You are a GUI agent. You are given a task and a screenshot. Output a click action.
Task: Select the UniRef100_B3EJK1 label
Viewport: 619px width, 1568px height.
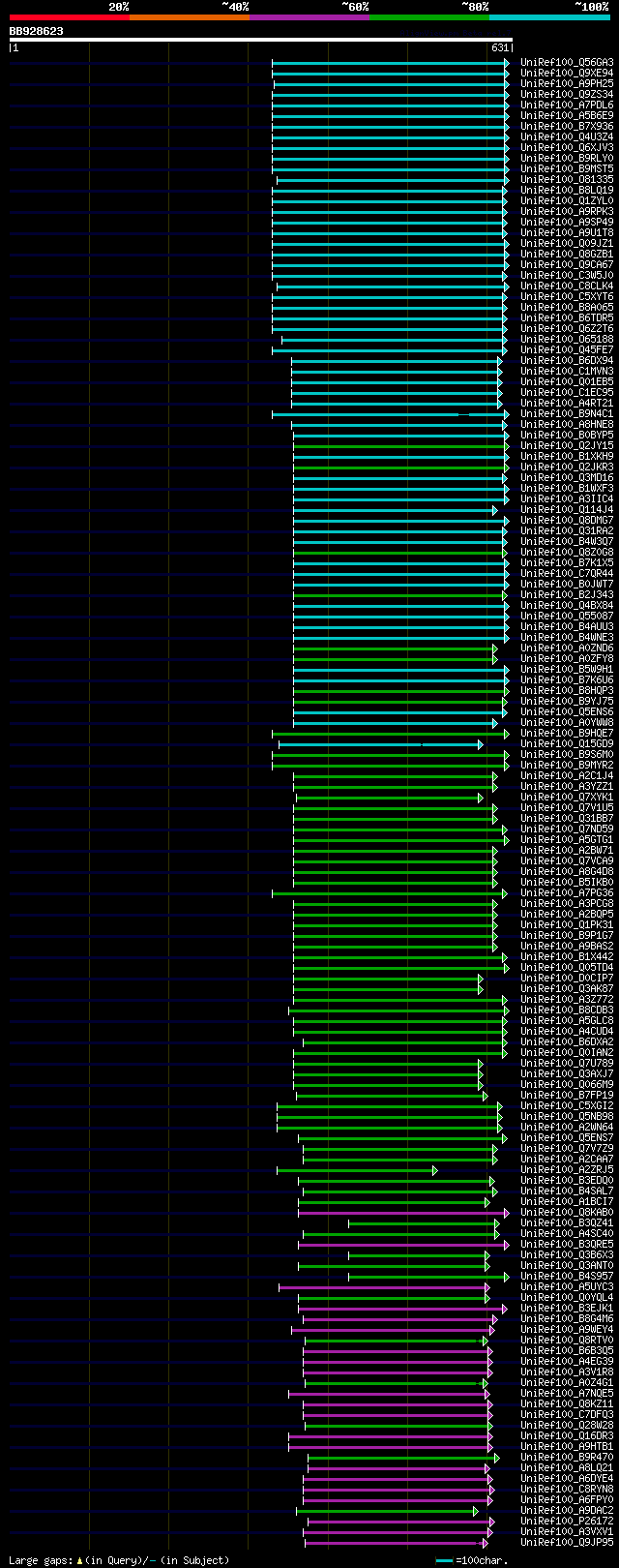tap(567, 1308)
